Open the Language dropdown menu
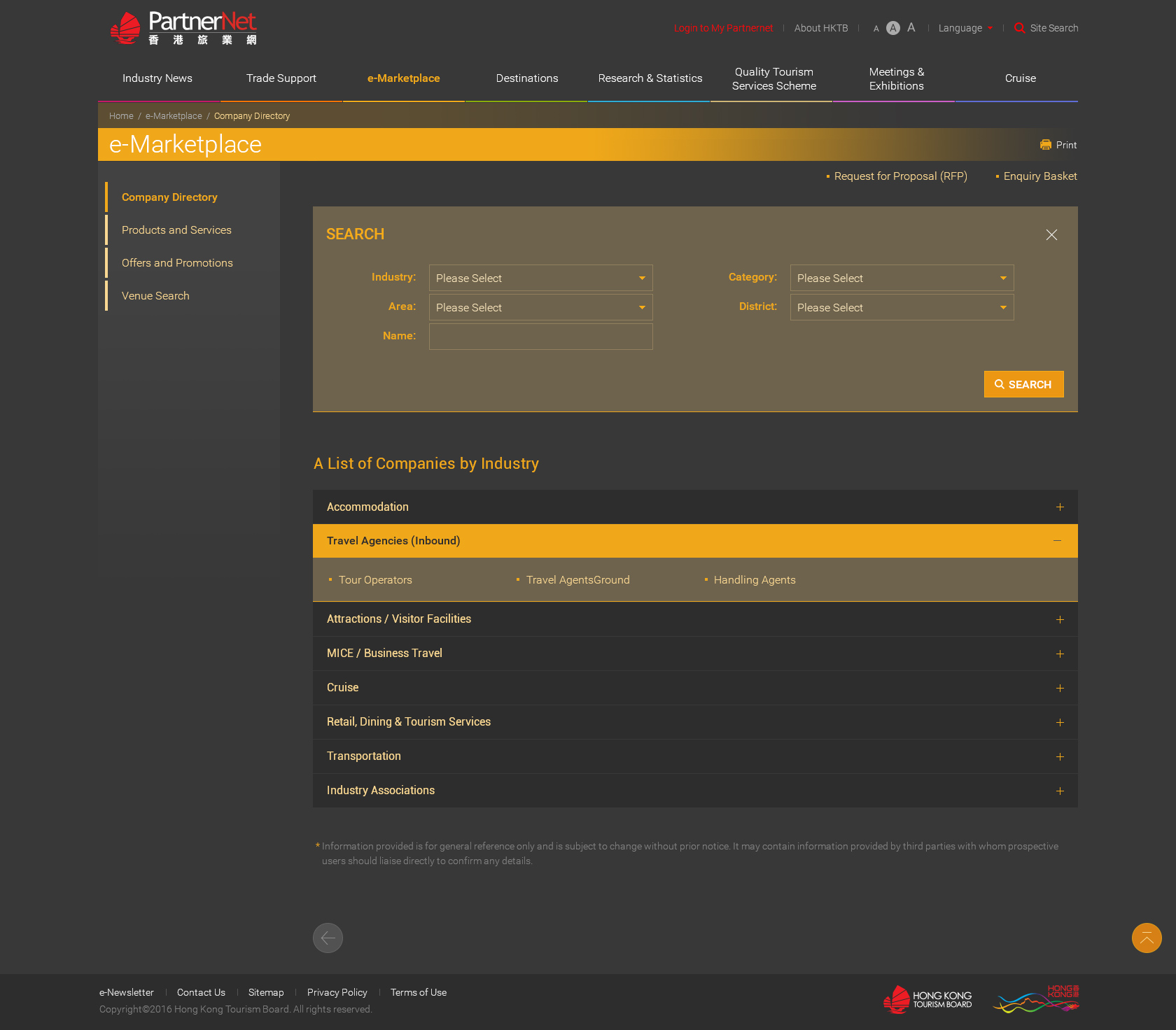The width and height of the screenshot is (1176, 1030). (x=965, y=28)
